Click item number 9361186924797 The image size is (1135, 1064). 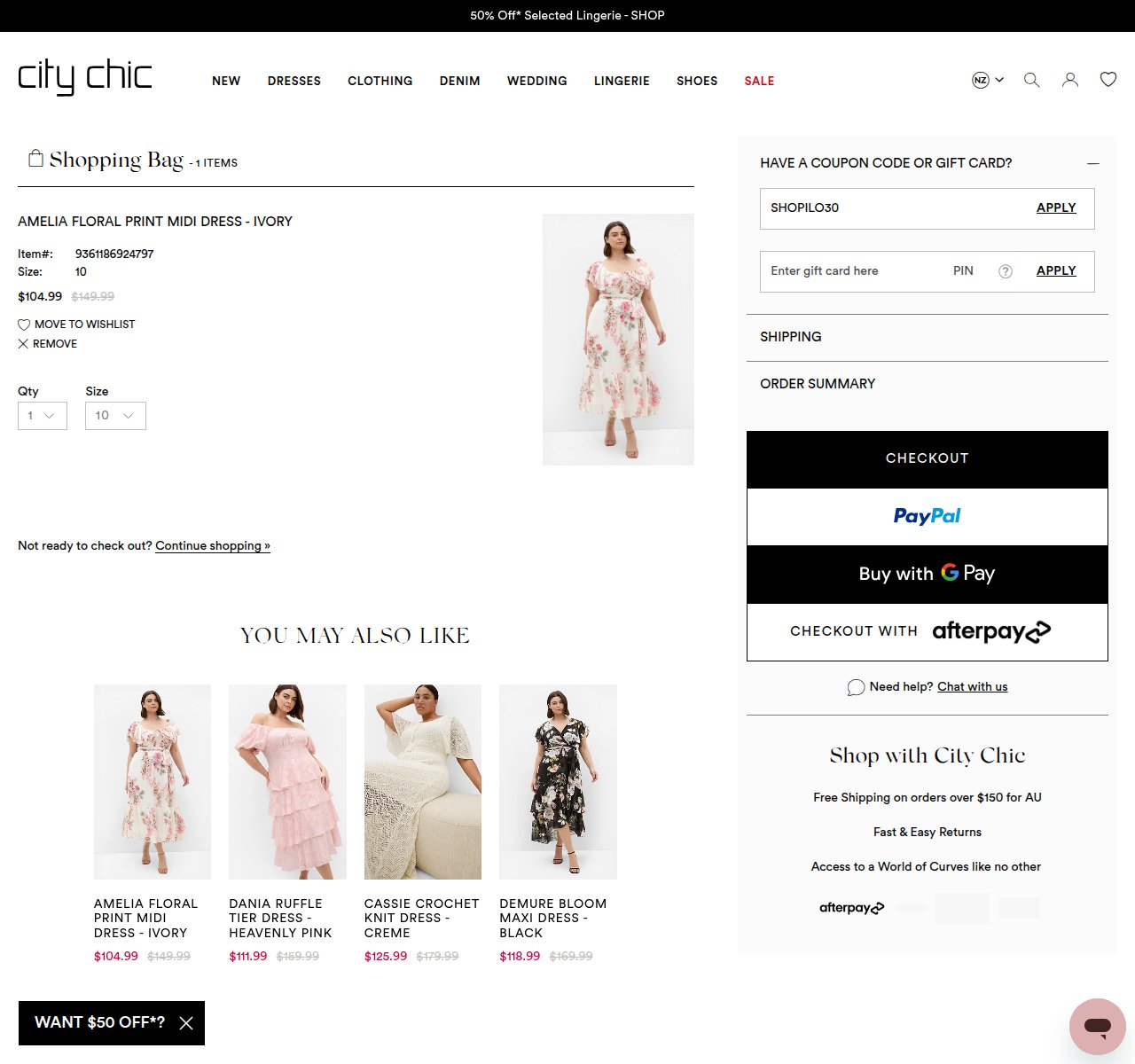(x=114, y=254)
